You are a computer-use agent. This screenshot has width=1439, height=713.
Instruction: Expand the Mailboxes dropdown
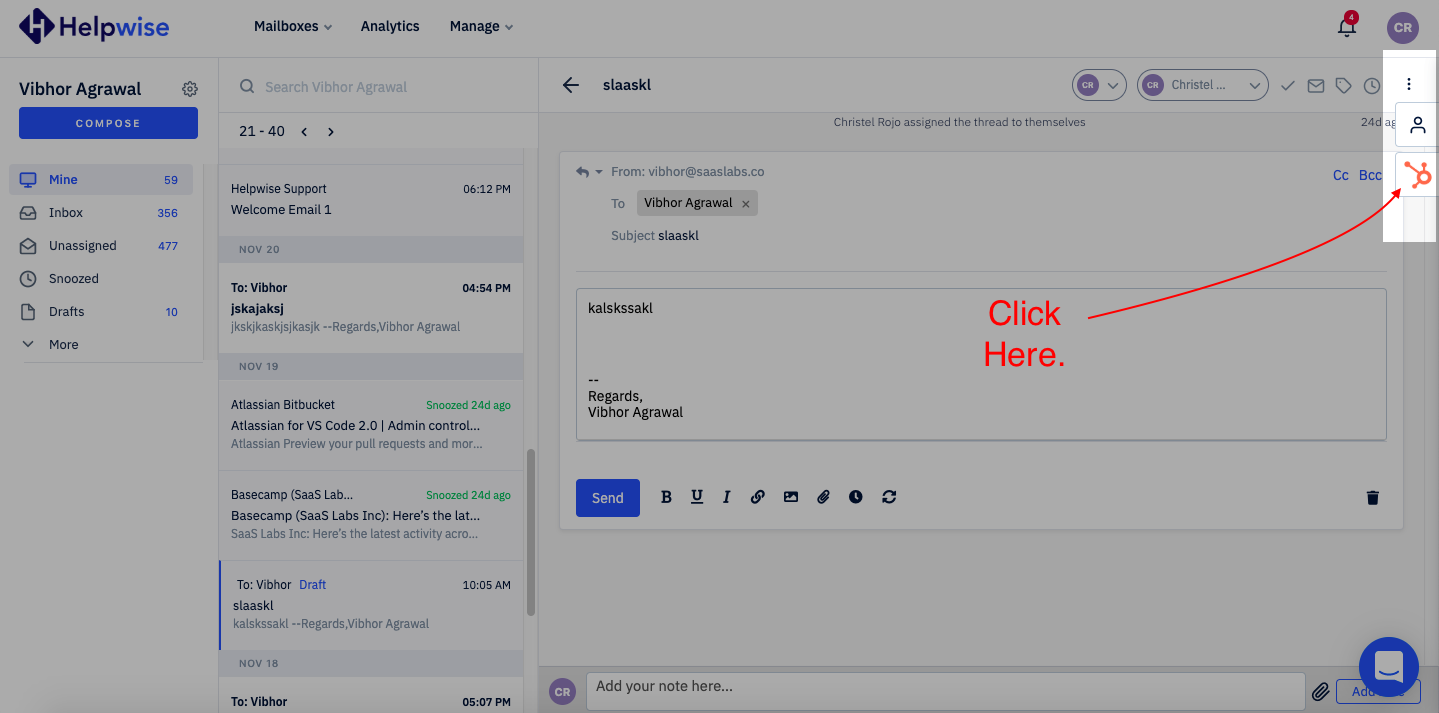coord(291,26)
